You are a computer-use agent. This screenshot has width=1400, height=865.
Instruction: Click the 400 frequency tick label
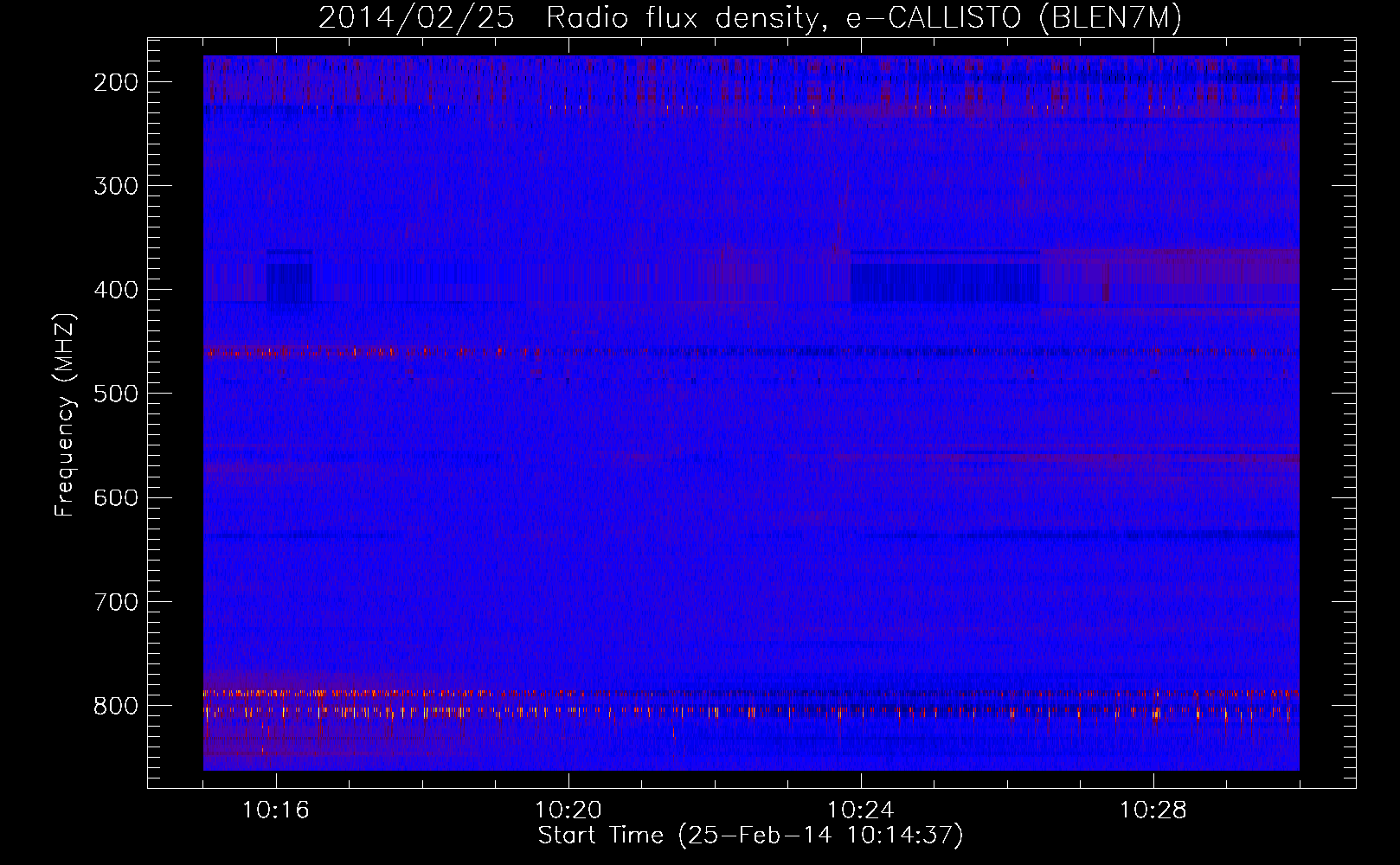[115, 290]
